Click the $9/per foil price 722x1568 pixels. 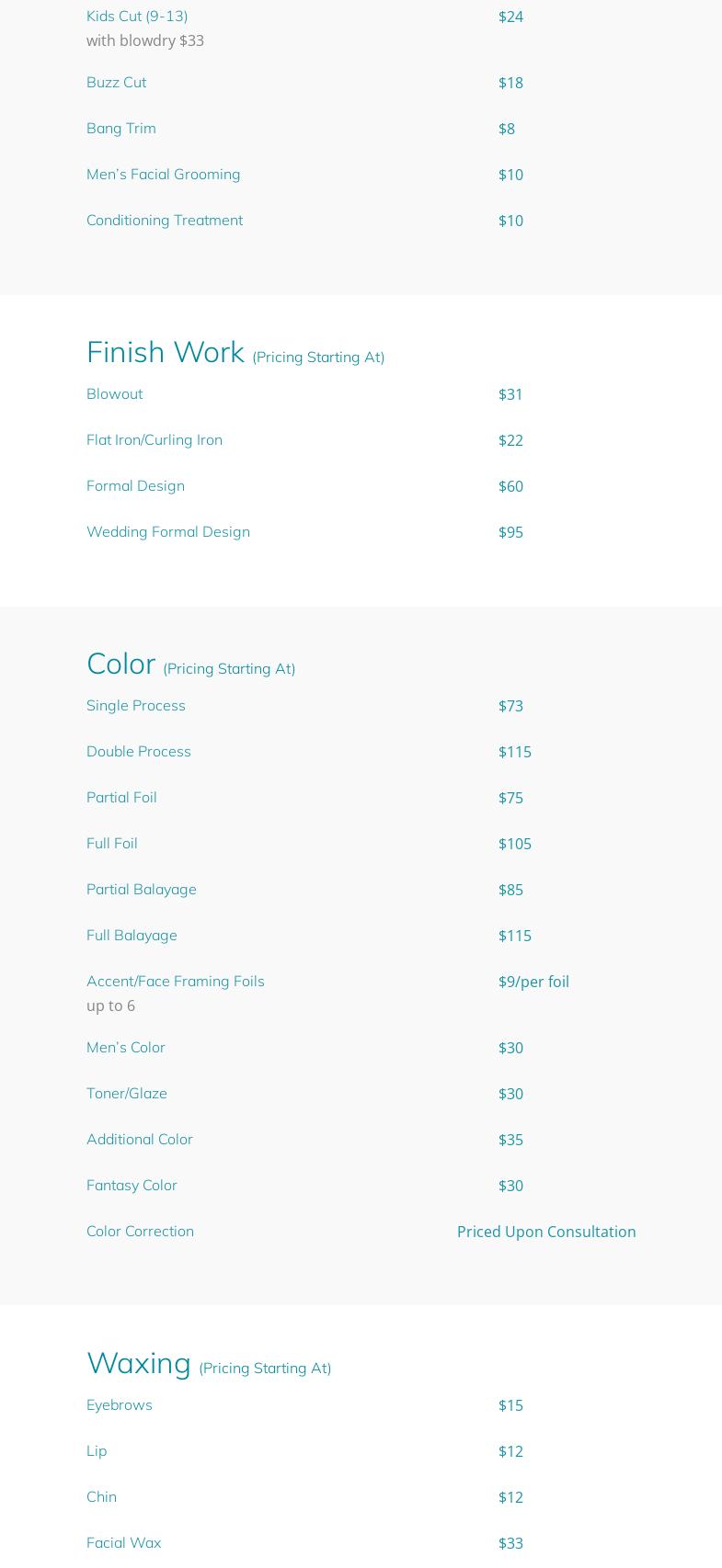[x=533, y=982]
